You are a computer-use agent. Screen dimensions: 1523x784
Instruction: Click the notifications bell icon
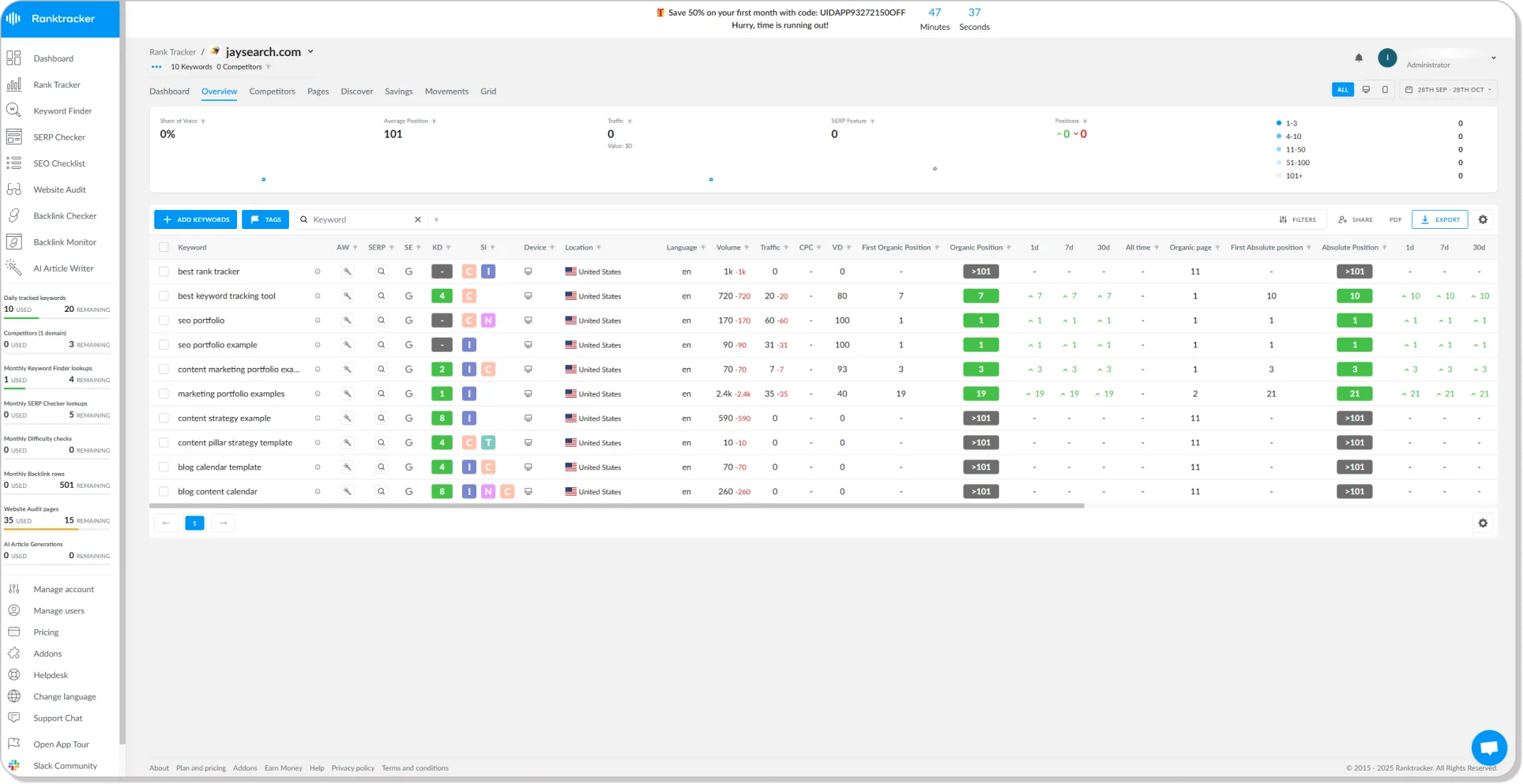(1359, 58)
